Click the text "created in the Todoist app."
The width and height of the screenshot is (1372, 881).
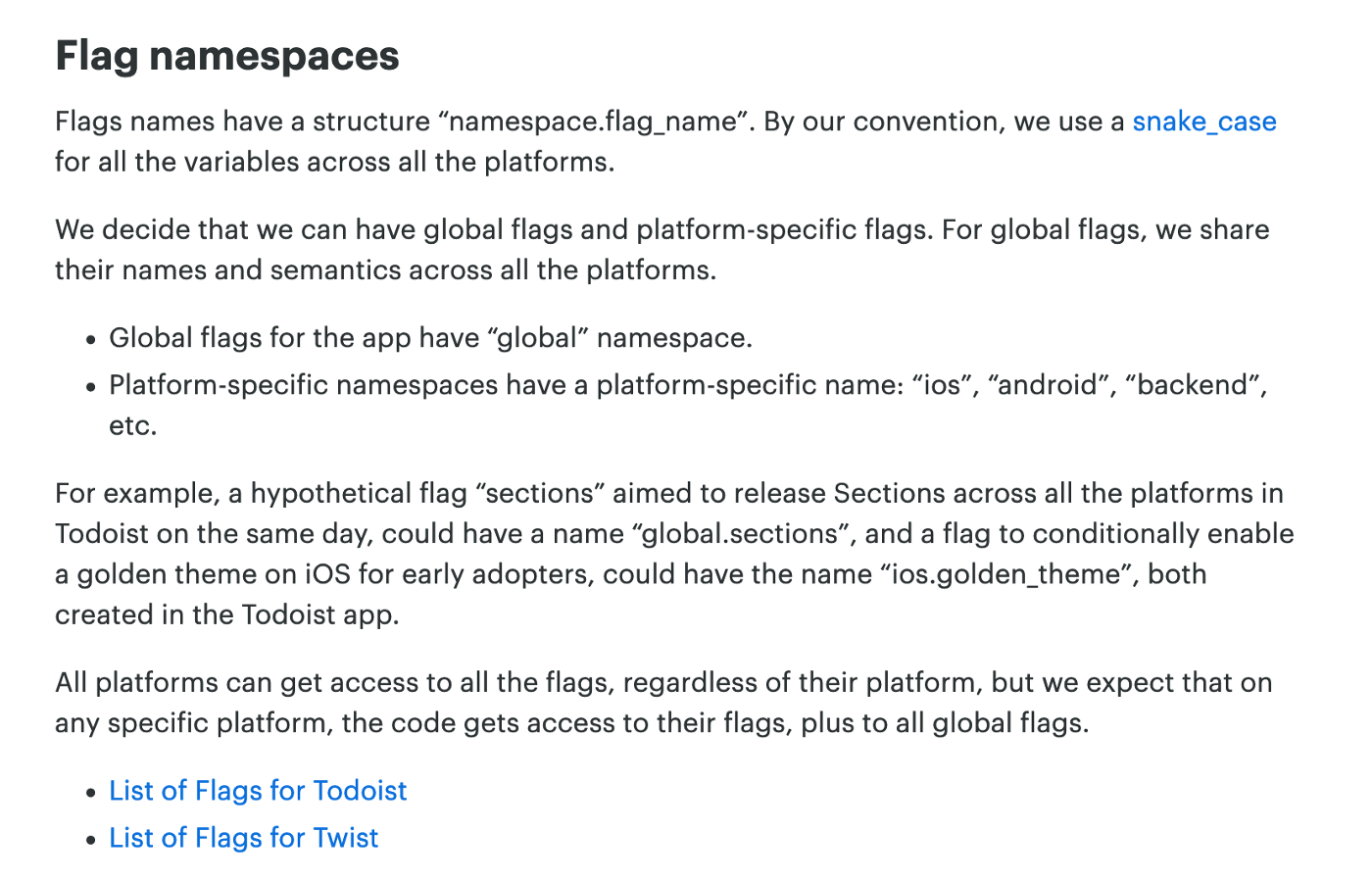click(227, 615)
